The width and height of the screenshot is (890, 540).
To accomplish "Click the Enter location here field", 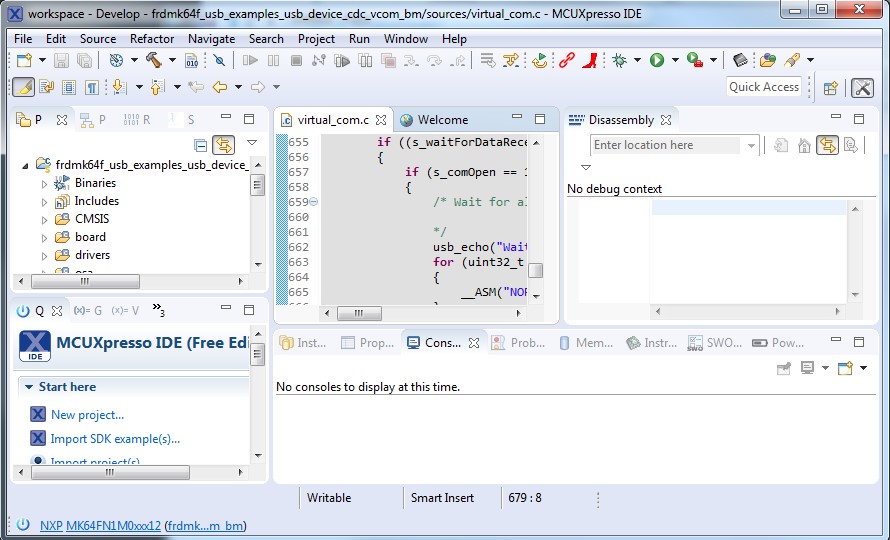I will [x=666, y=145].
